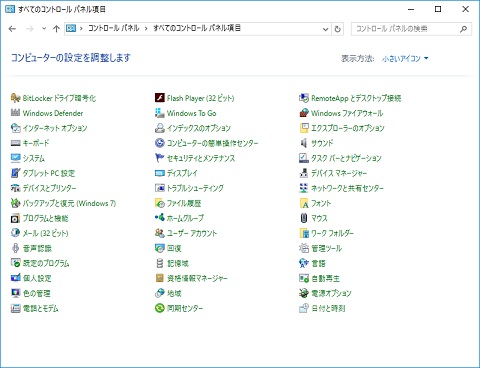The height and width of the screenshot is (368, 480).
Task: Refresh the control panel view
Action: [x=337, y=29]
